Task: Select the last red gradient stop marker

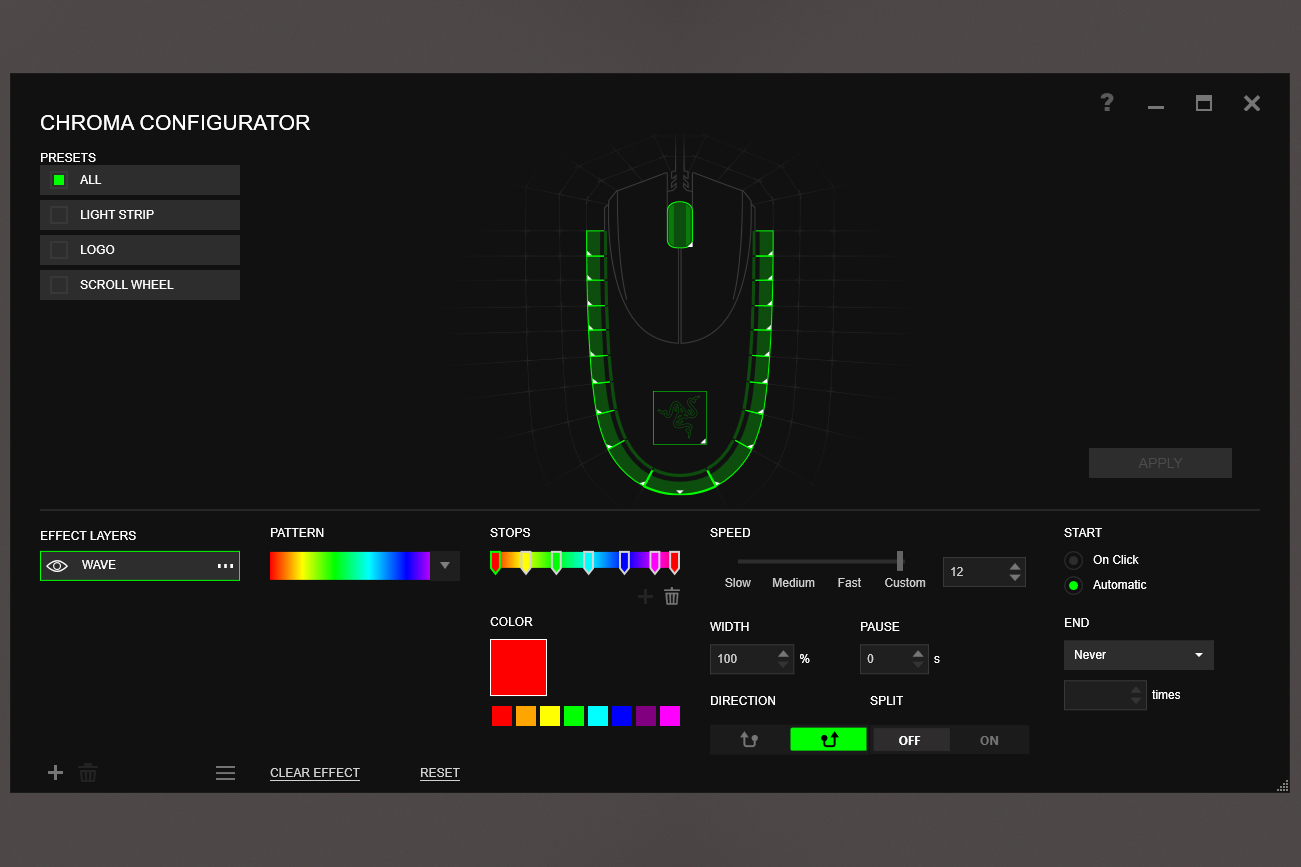Action: click(x=675, y=562)
